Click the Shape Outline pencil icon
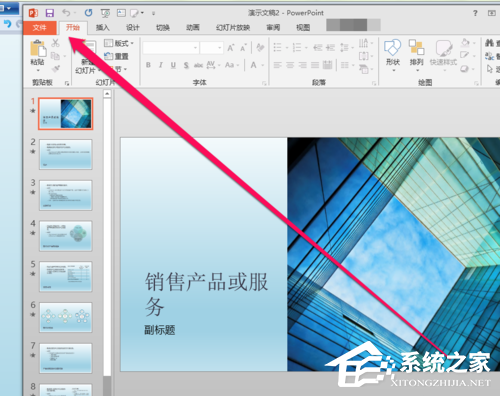 (x=464, y=55)
